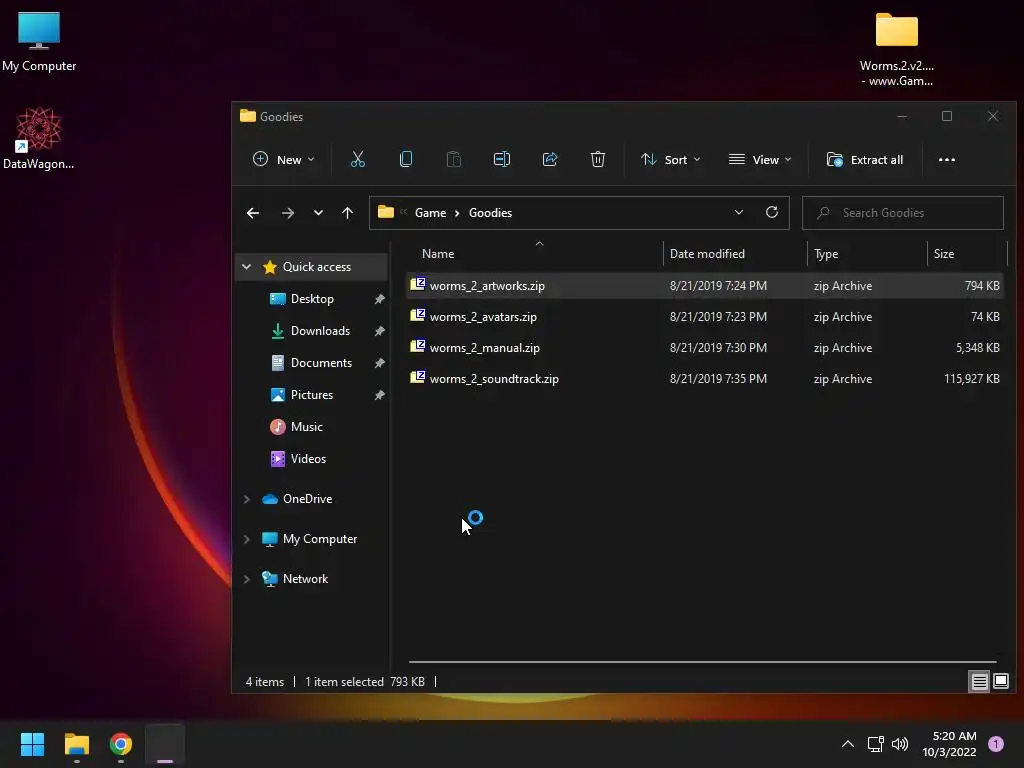Open recent locations dropdown arrow
This screenshot has height=768, width=1024.
point(318,213)
